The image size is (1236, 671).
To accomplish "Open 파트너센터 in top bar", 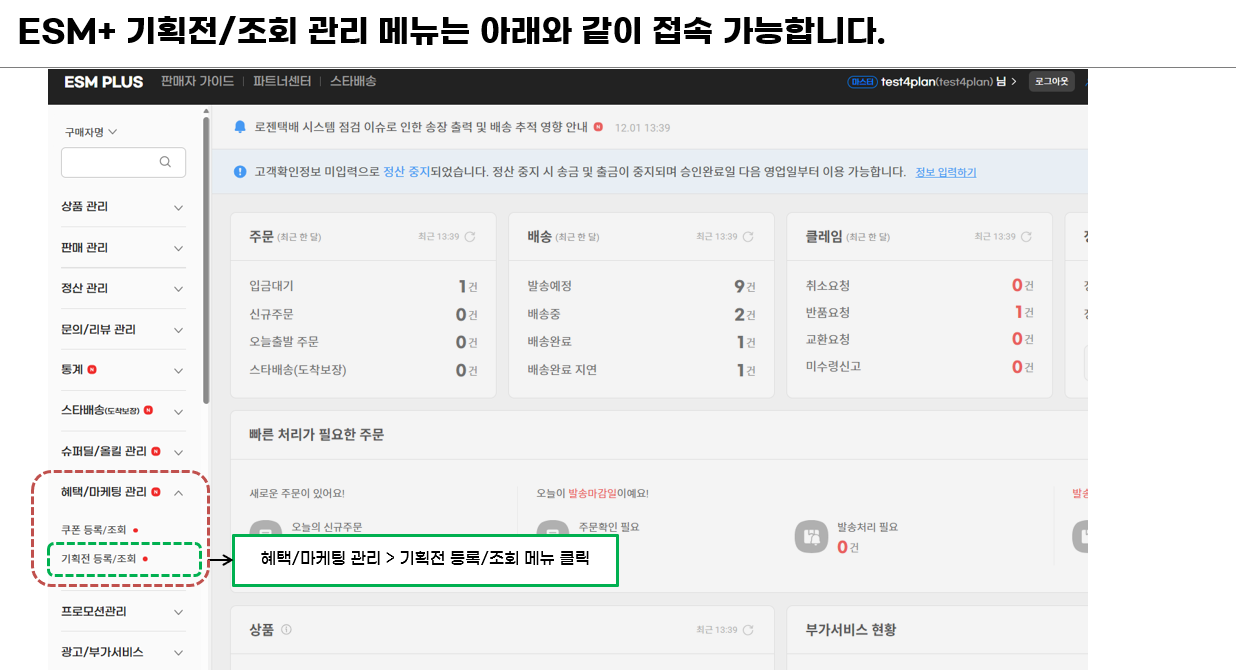I will click(282, 82).
